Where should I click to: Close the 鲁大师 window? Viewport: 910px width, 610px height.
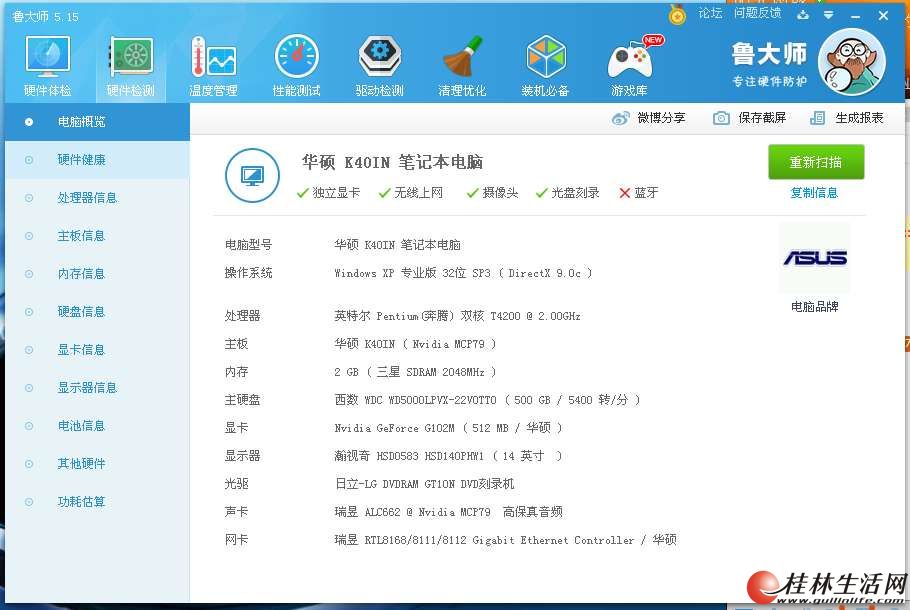(883, 16)
